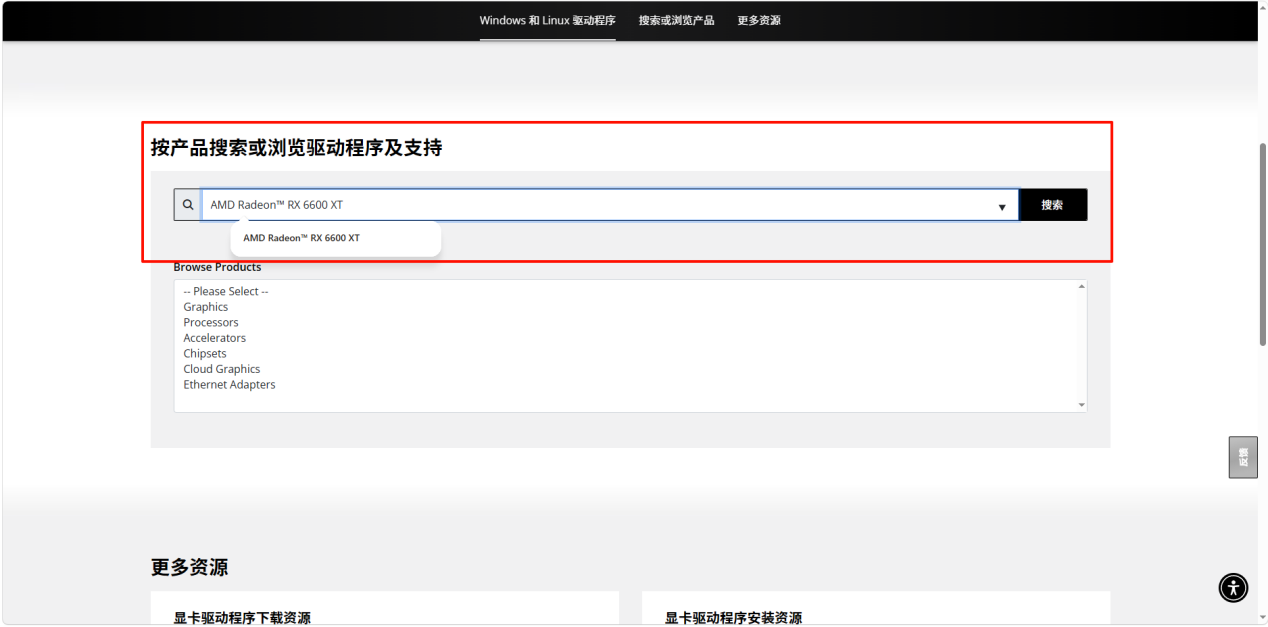The image size is (1268, 627).
Task: Click into the product search field
Action: pos(610,205)
